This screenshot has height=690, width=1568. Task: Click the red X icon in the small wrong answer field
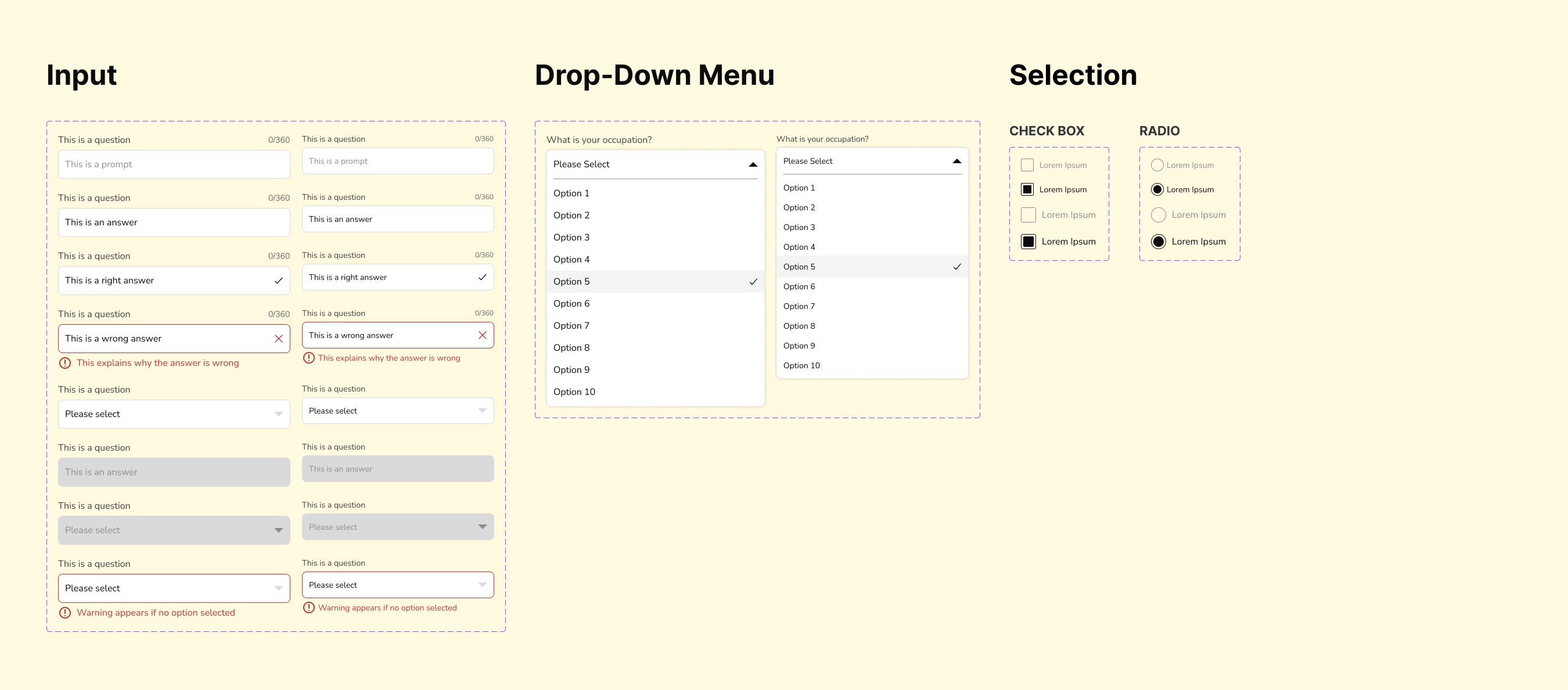pos(482,336)
